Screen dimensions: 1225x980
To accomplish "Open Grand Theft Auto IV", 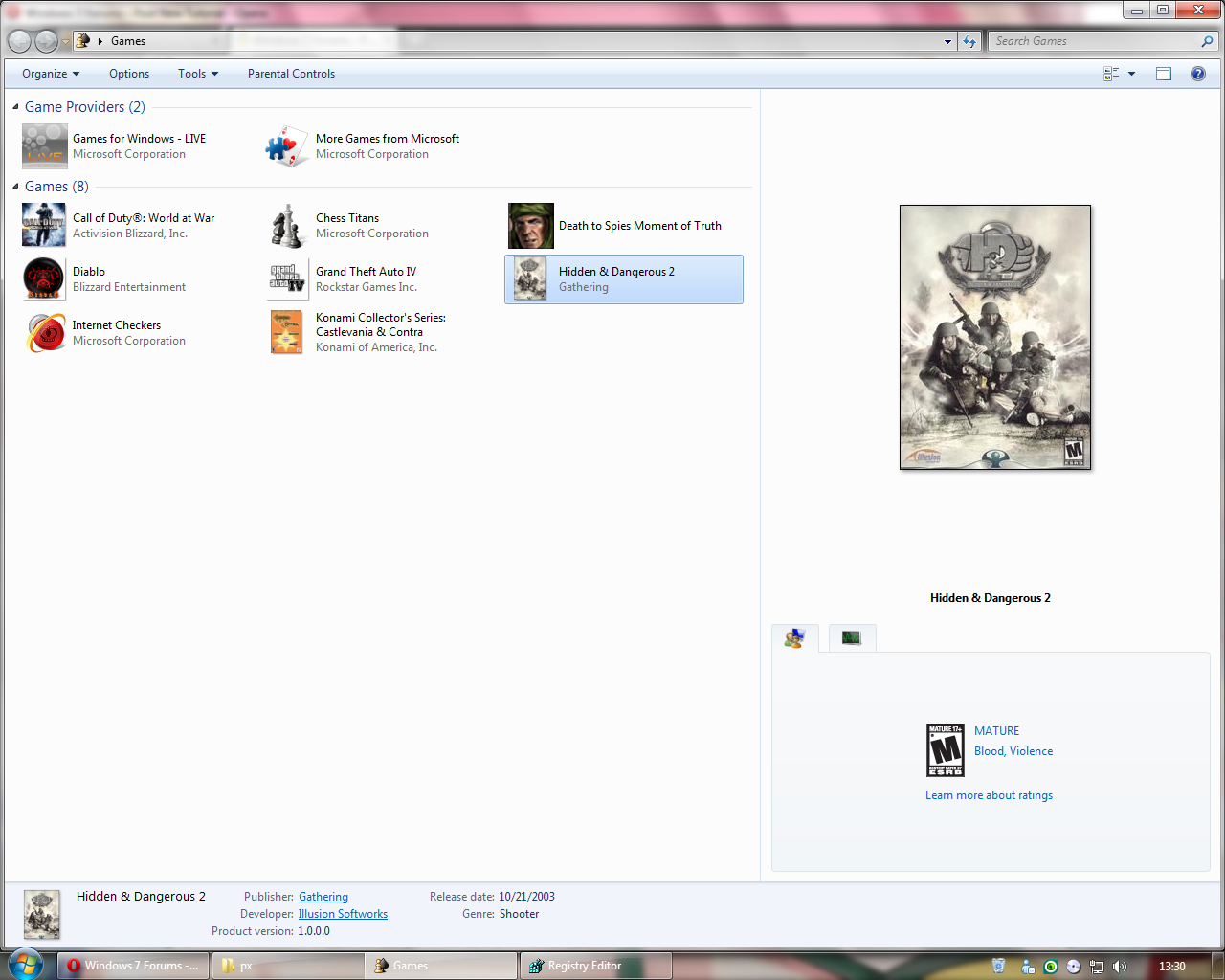I will (365, 271).
